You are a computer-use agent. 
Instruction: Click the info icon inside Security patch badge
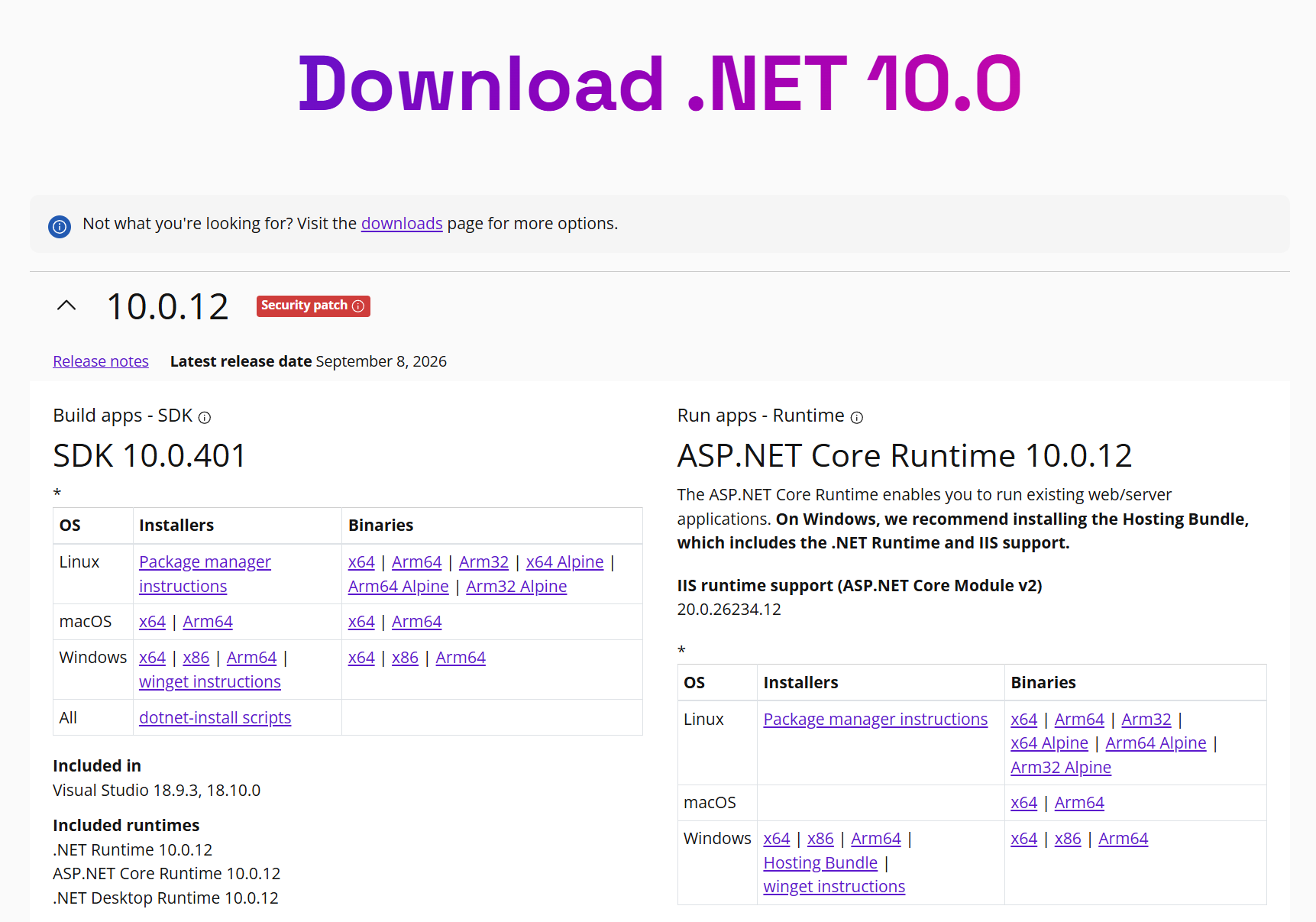(358, 306)
